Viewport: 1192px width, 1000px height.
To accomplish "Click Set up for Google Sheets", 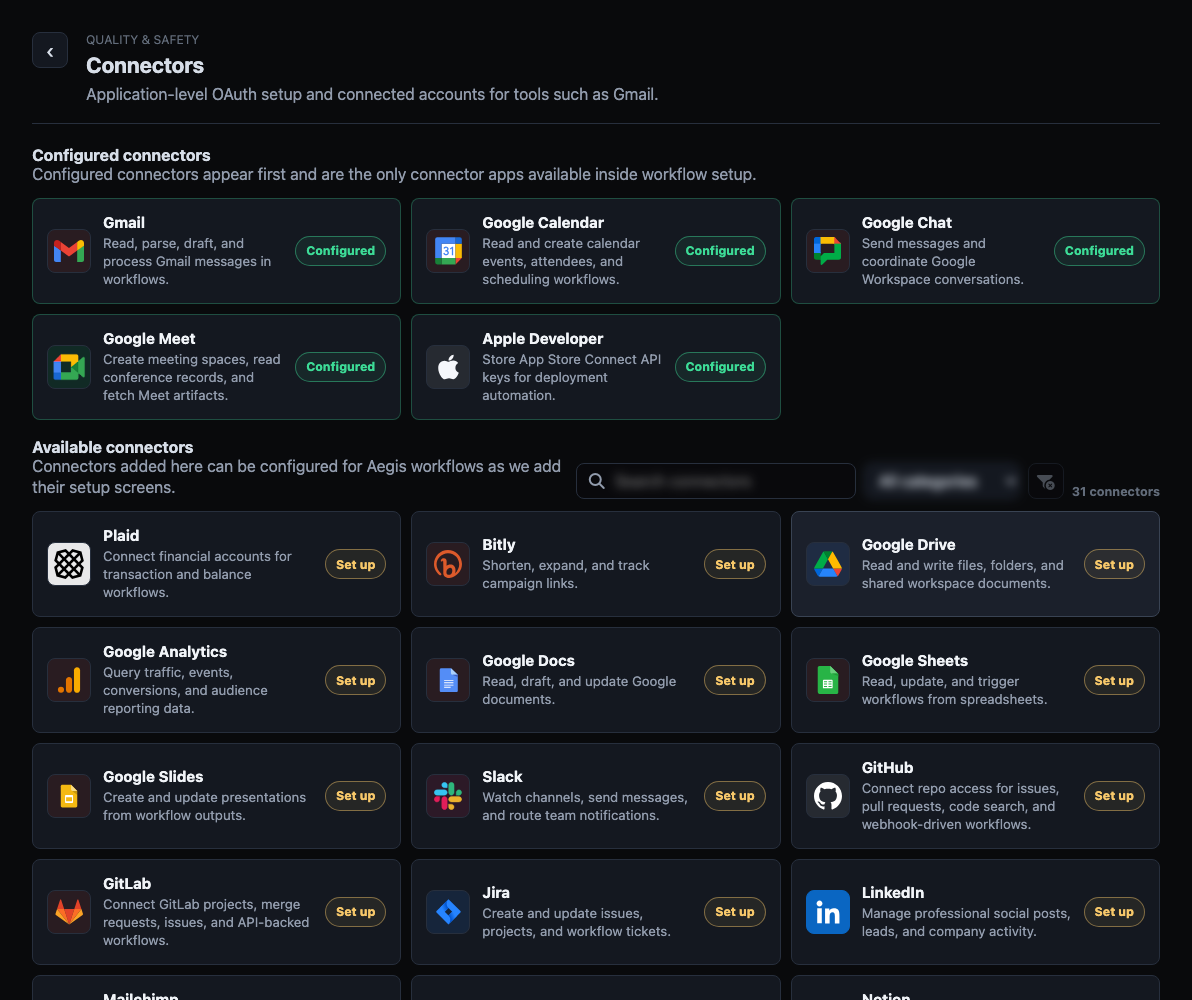I will (1114, 681).
